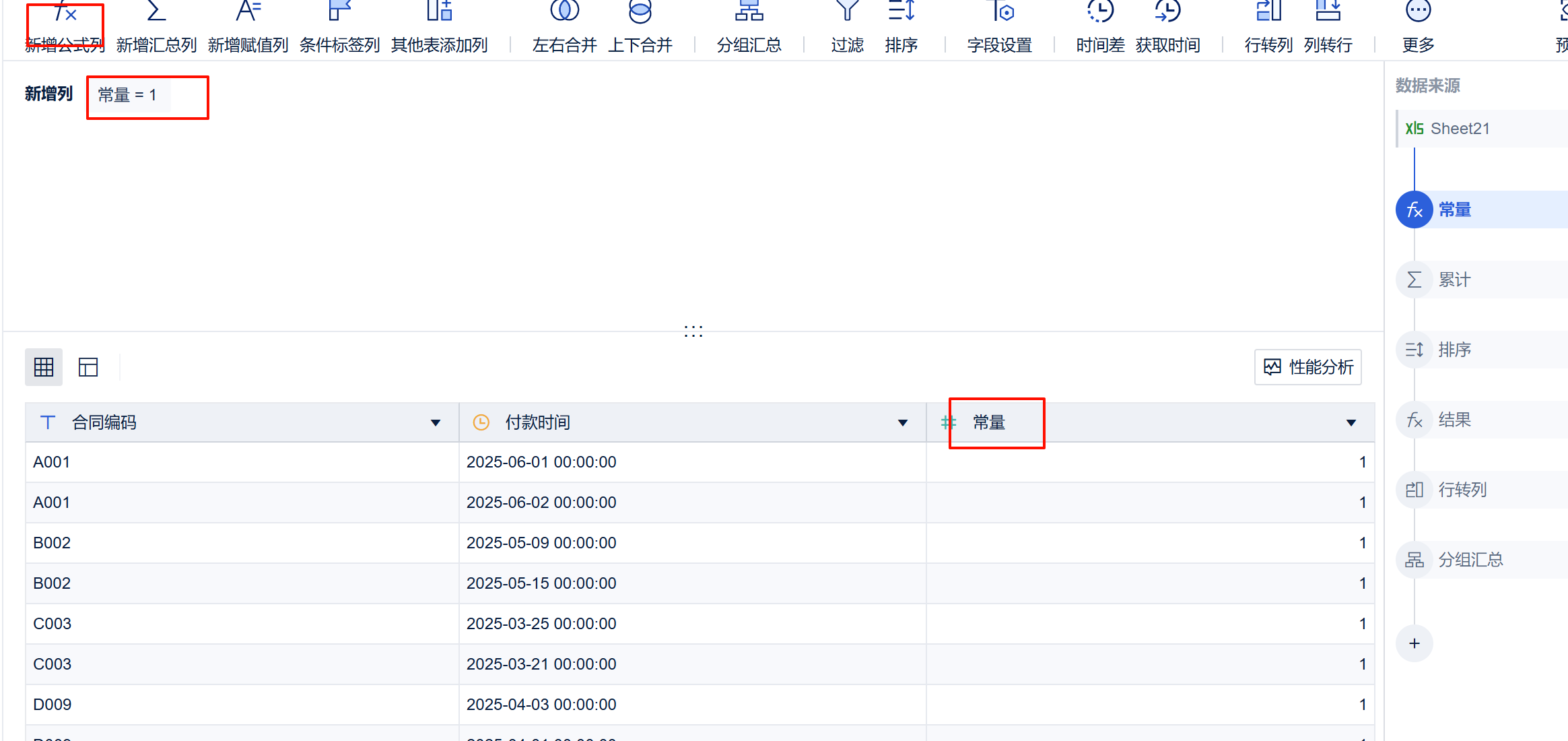Open the 性能分析 panel

coord(1307,367)
